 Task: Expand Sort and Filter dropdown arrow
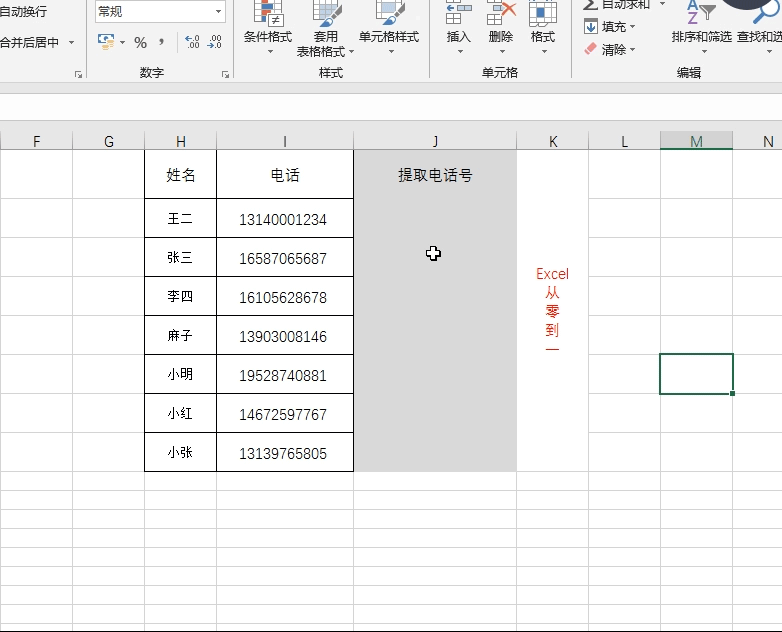coord(704,51)
